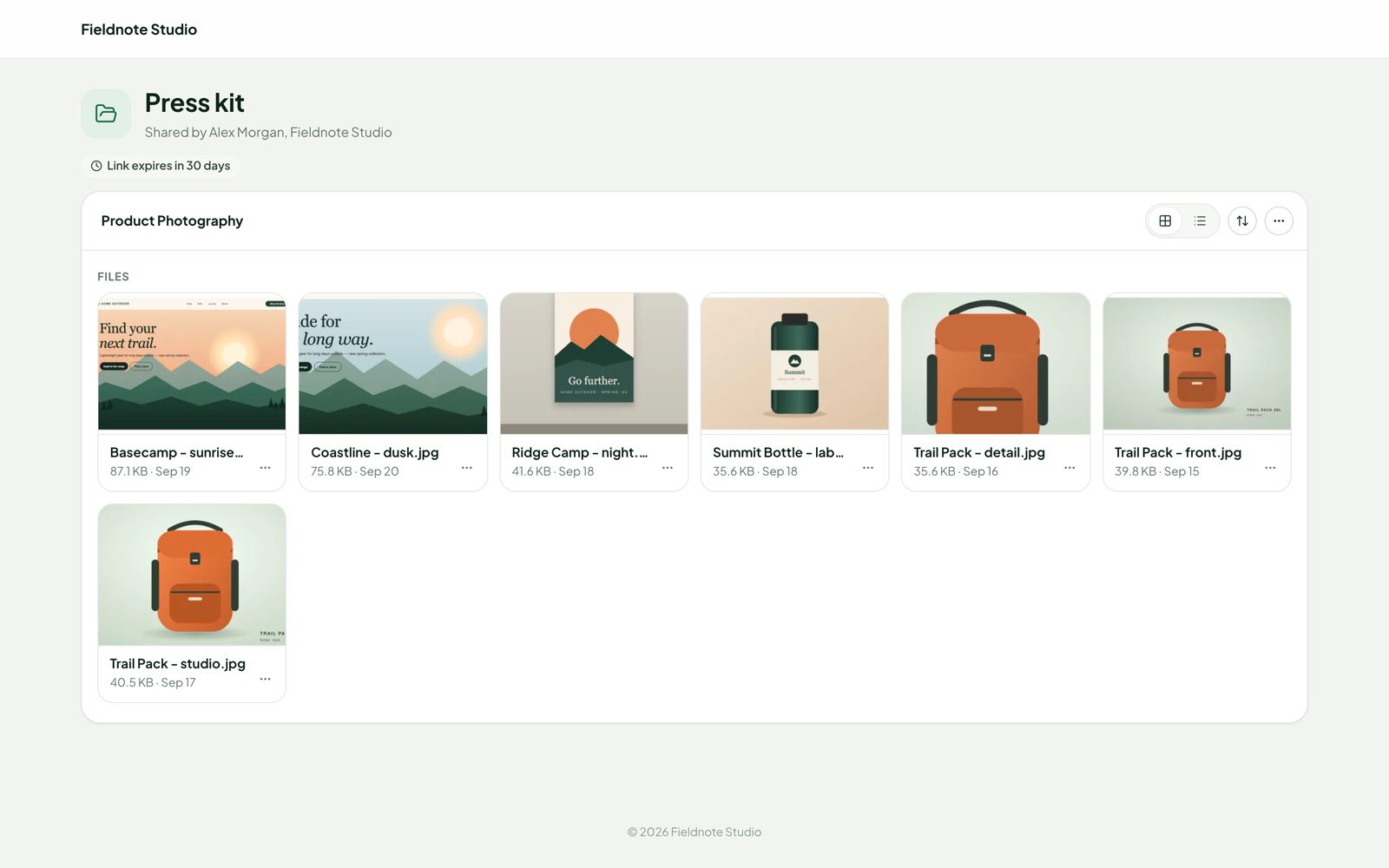
Task: Click the 39.8 KB · Sep 15 file info
Action: [1157, 471]
